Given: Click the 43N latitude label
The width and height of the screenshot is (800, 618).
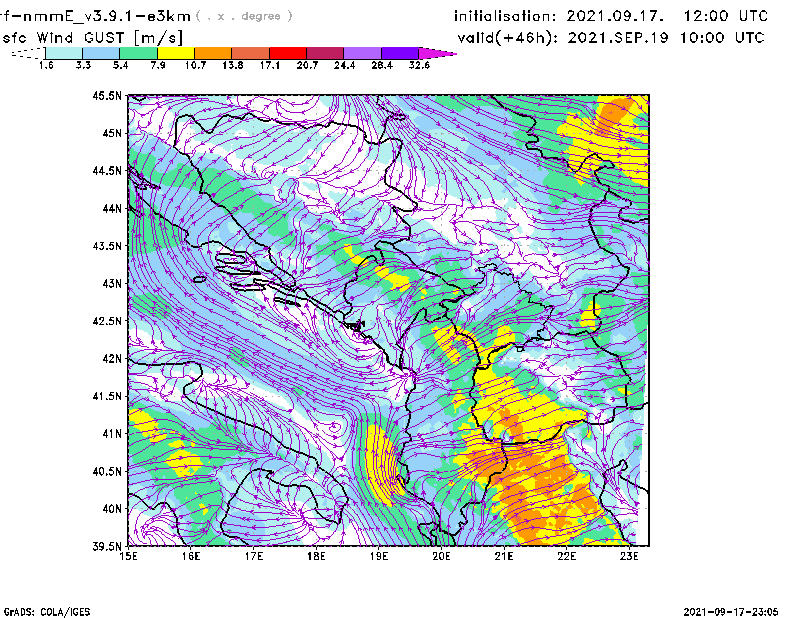Looking at the screenshot, I should click(112, 283).
